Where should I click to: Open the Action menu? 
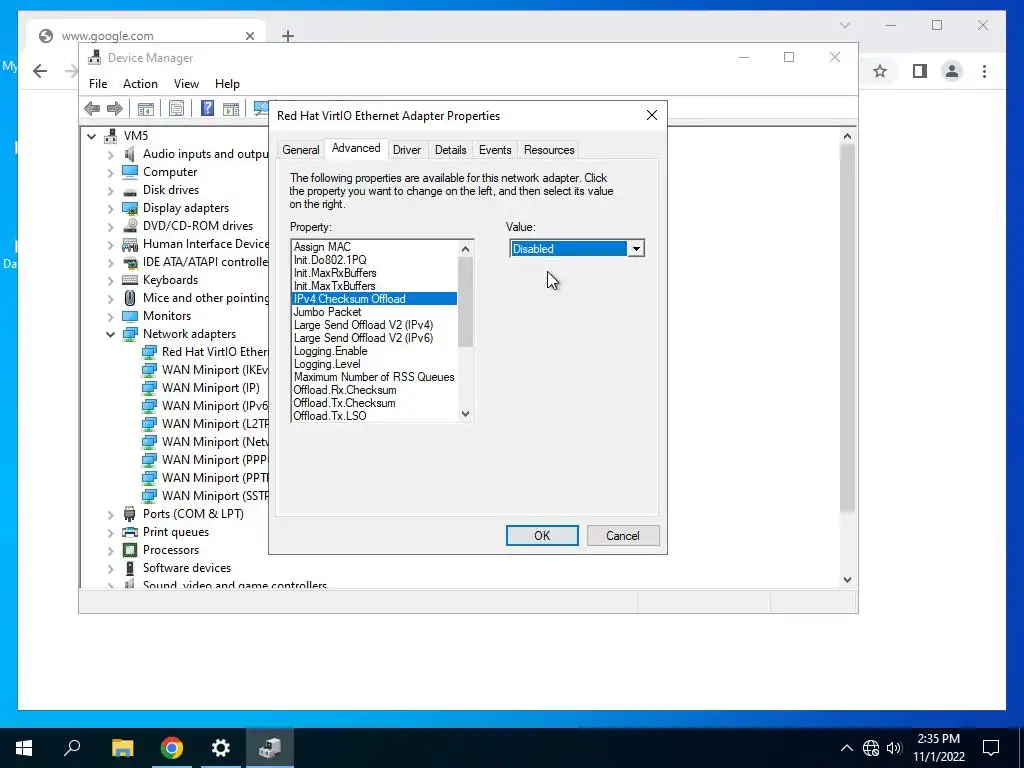click(x=140, y=84)
